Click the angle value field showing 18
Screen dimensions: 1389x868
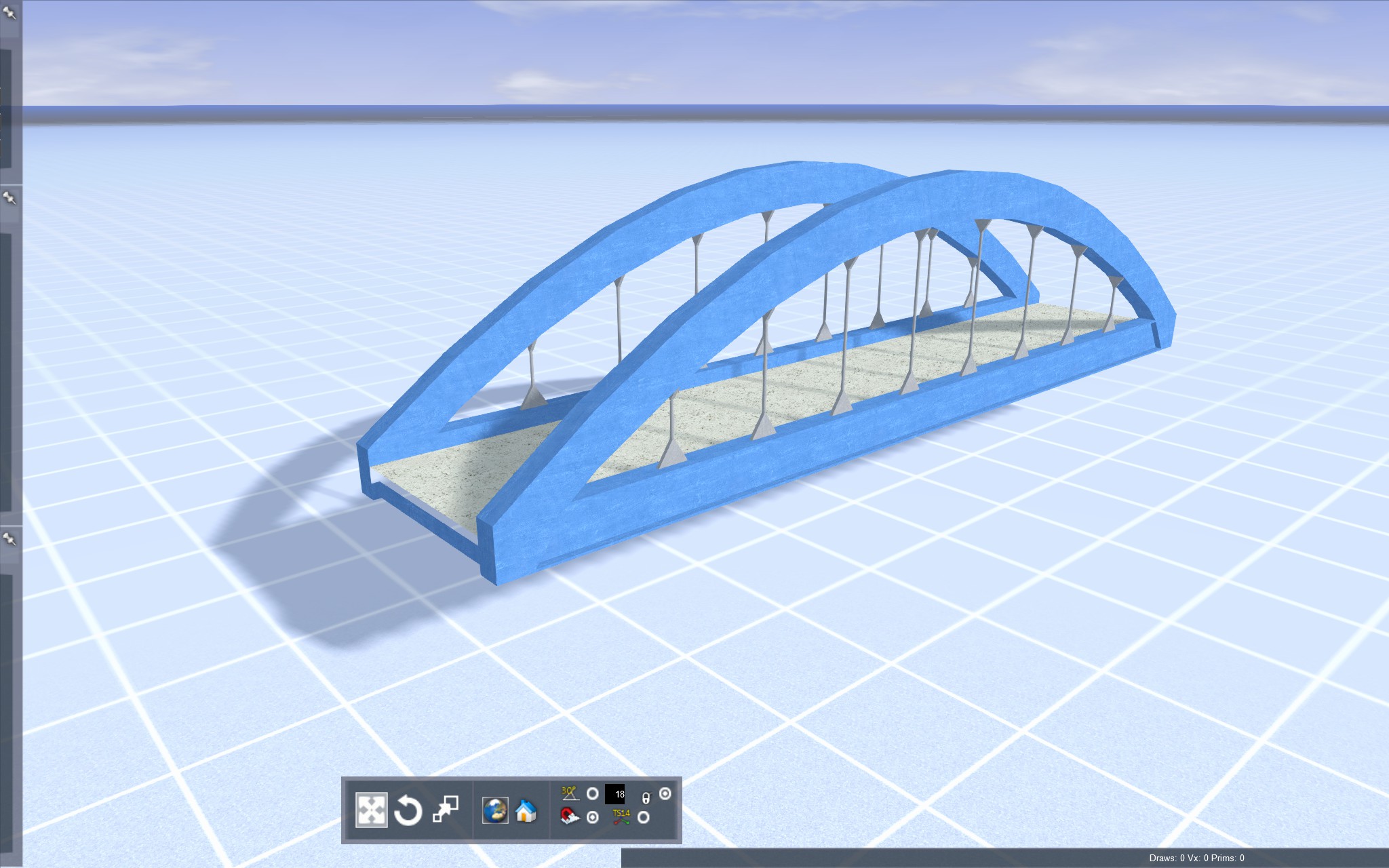coord(615,794)
